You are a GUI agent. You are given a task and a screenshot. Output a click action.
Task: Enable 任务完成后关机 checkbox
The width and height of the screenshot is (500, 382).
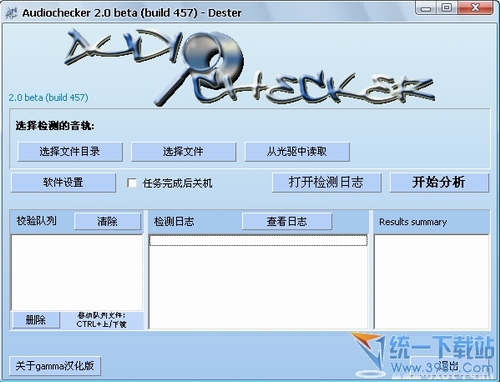pyautogui.click(x=132, y=183)
